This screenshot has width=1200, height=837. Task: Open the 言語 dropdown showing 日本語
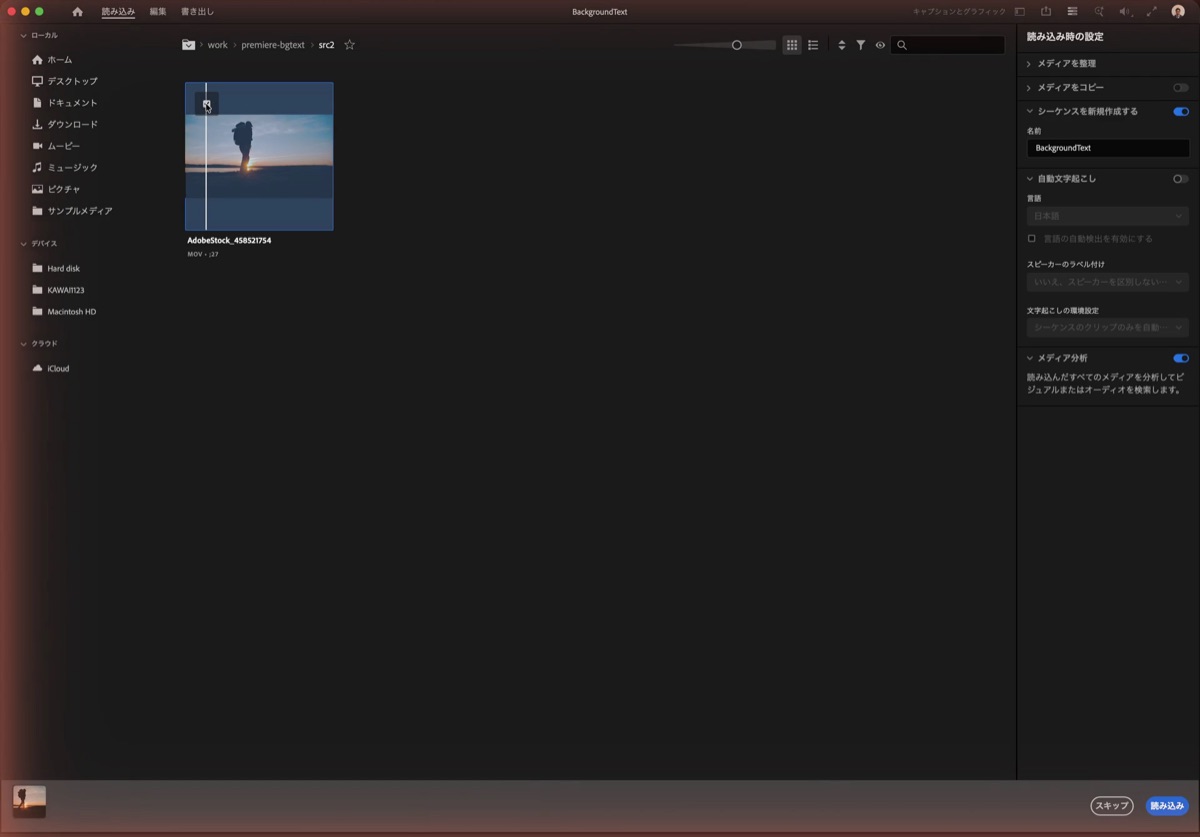[1108, 216]
